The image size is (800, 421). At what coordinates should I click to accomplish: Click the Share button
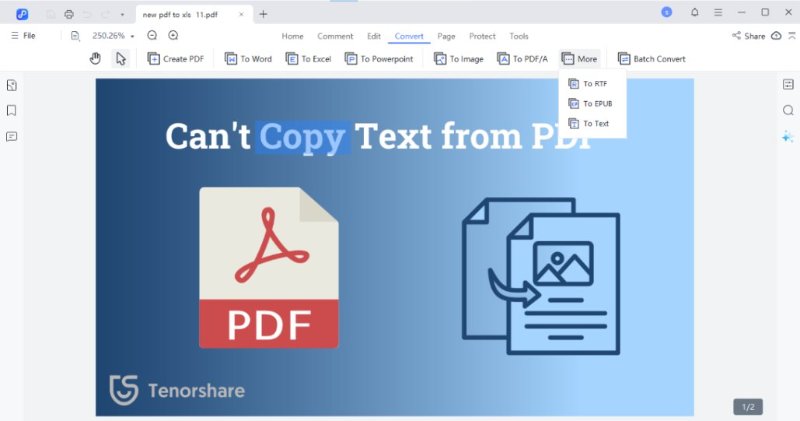click(748, 36)
